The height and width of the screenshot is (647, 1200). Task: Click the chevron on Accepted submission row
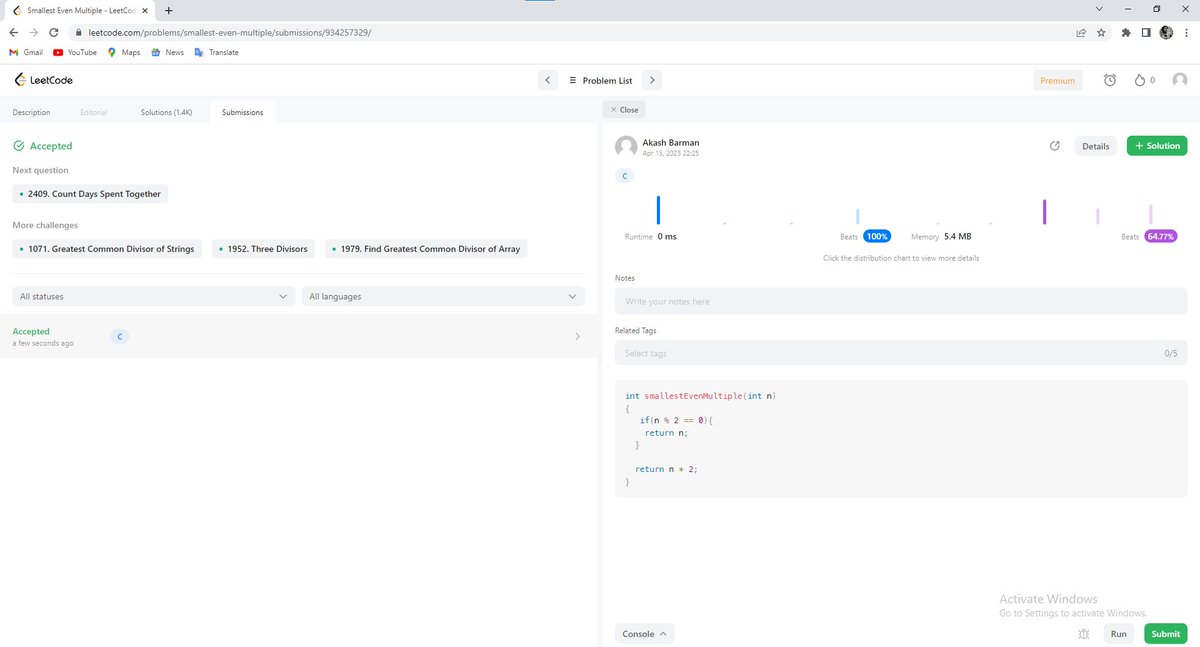point(577,337)
